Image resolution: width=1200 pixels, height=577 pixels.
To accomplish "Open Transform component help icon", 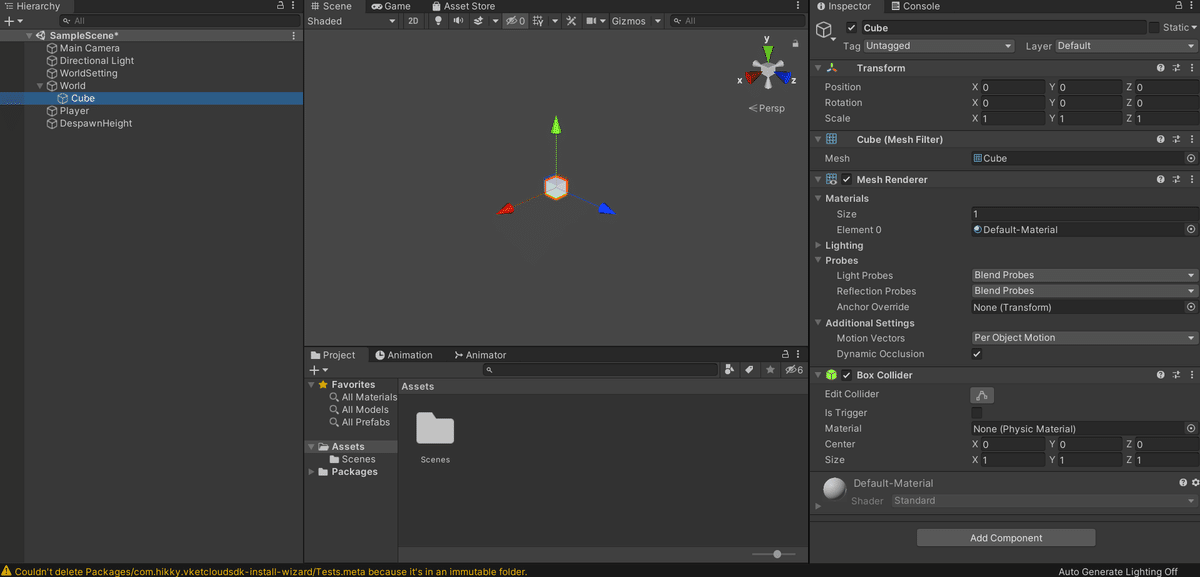I will [x=1160, y=68].
